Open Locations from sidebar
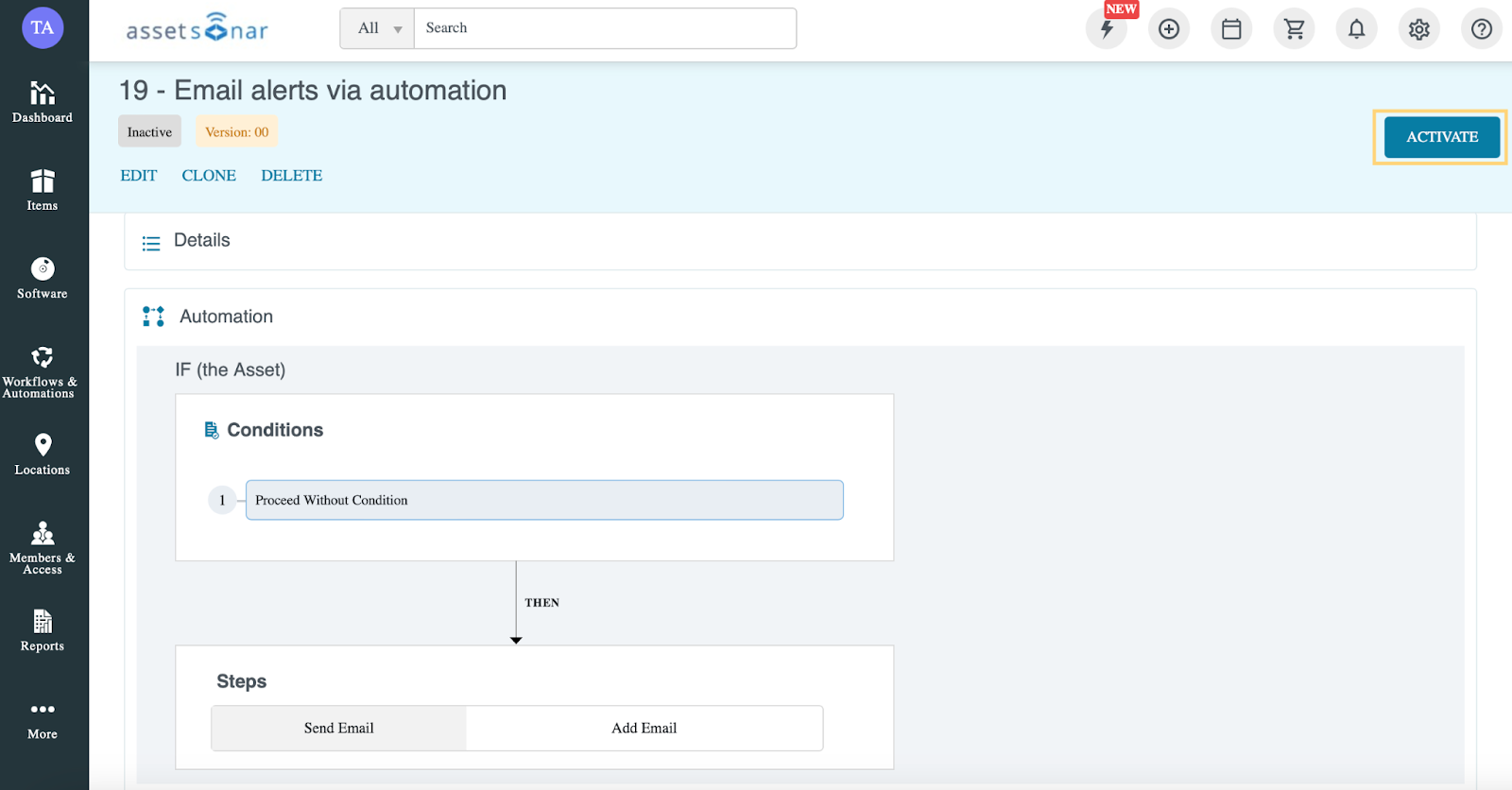The height and width of the screenshot is (790, 1512). pos(43,454)
